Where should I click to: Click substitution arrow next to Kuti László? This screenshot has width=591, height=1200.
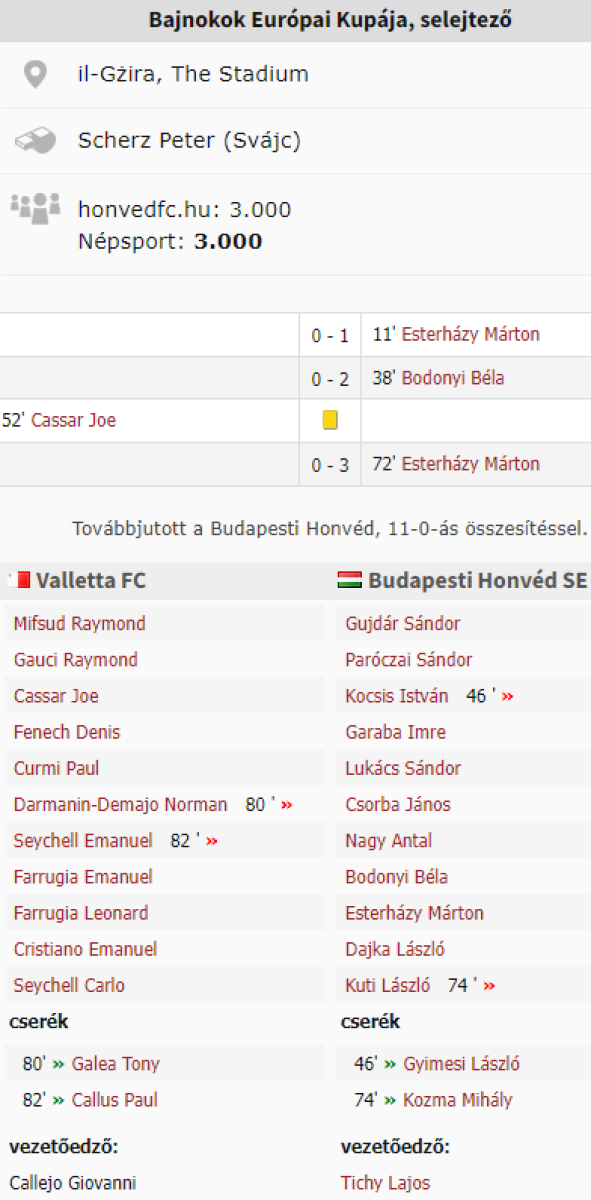tap(489, 986)
